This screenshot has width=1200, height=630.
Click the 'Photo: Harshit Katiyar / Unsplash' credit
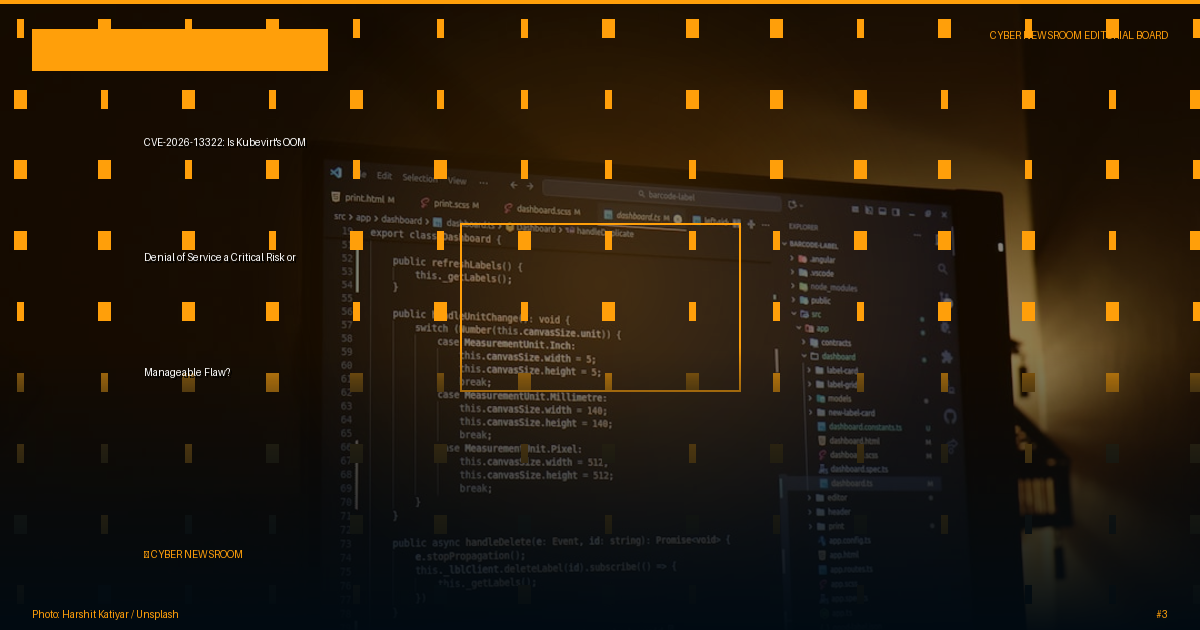[105, 614]
